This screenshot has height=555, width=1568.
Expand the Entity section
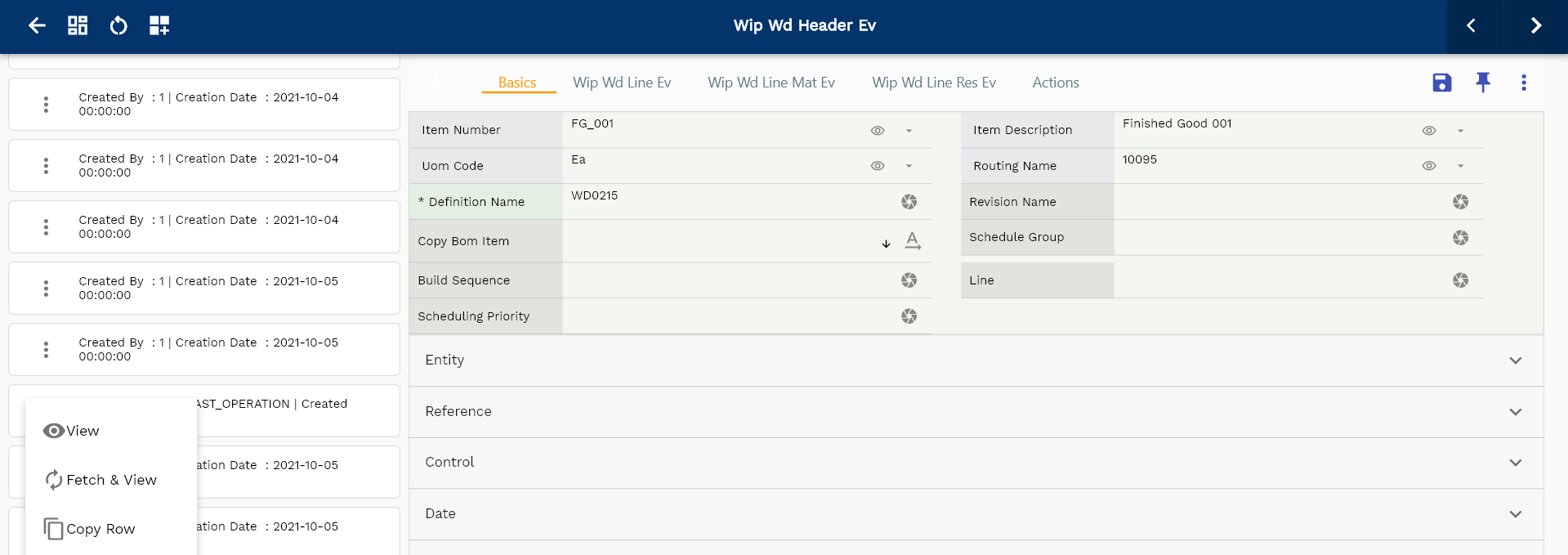tap(1515, 360)
